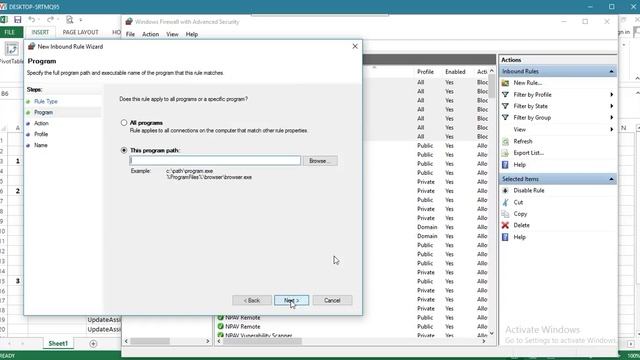The height and width of the screenshot is (360, 640).
Task: Click rules list vertical scrollbar down arrow
Action: (492, 333)
